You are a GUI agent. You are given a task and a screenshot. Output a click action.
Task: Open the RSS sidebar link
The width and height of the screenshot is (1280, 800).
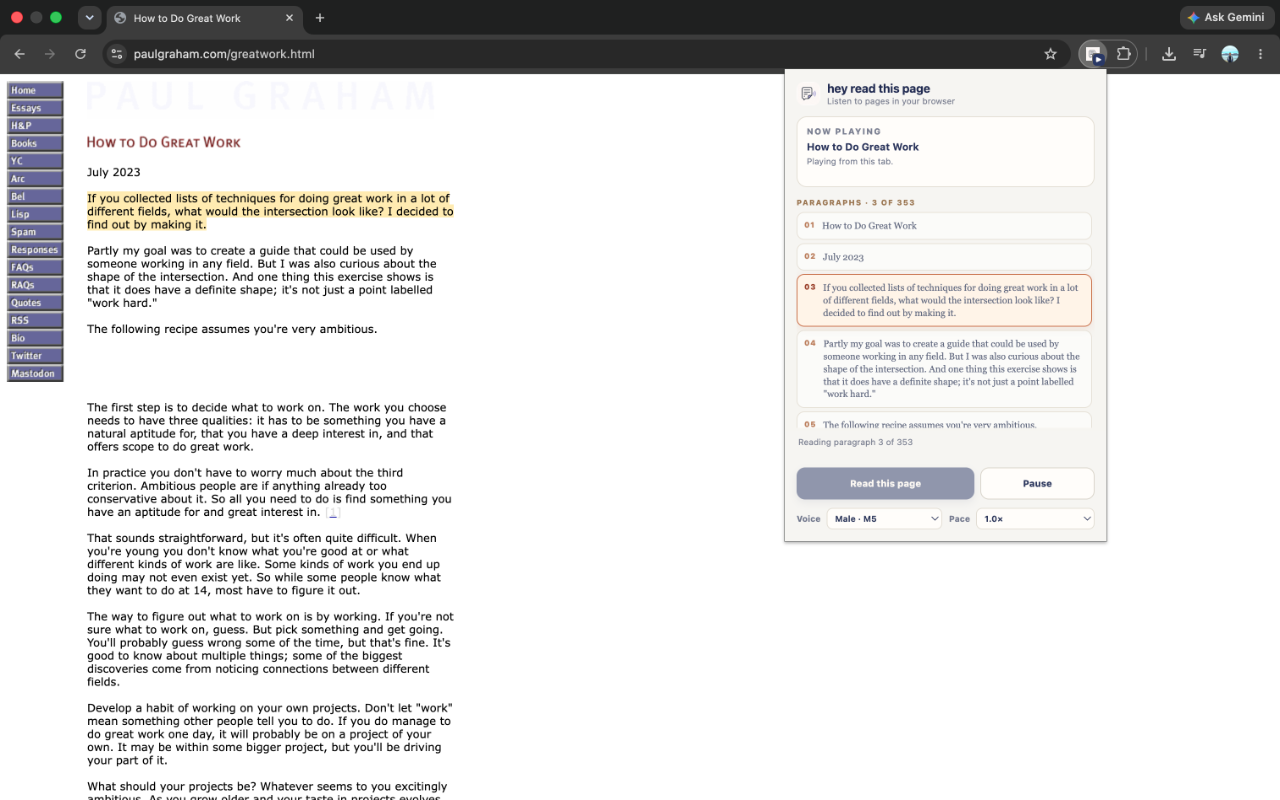tap(35, 321)
